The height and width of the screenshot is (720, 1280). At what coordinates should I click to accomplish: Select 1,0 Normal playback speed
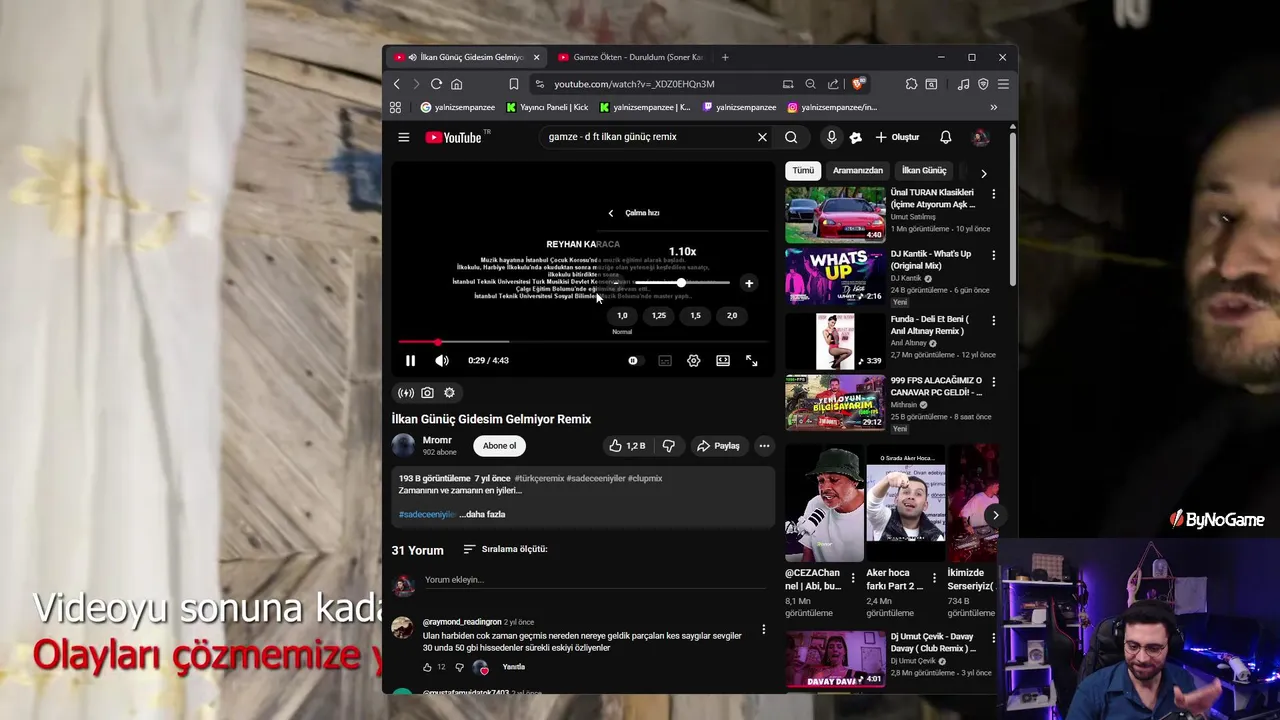pos(622,316)
